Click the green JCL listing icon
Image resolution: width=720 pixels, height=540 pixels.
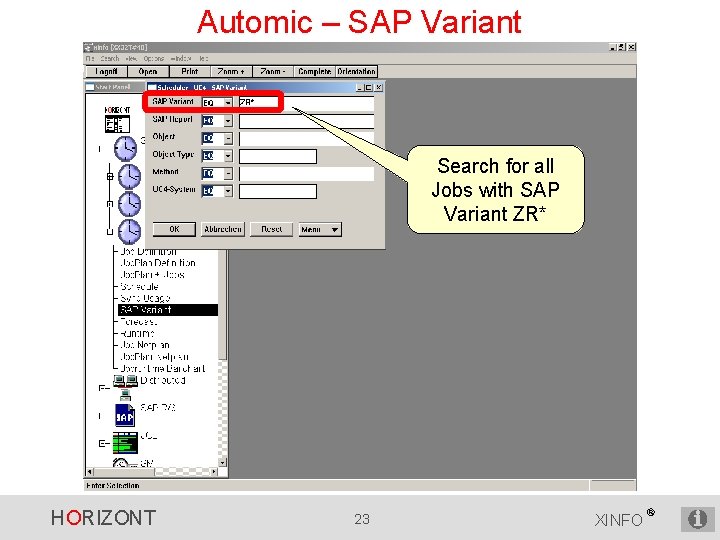[x=125, y=443]
